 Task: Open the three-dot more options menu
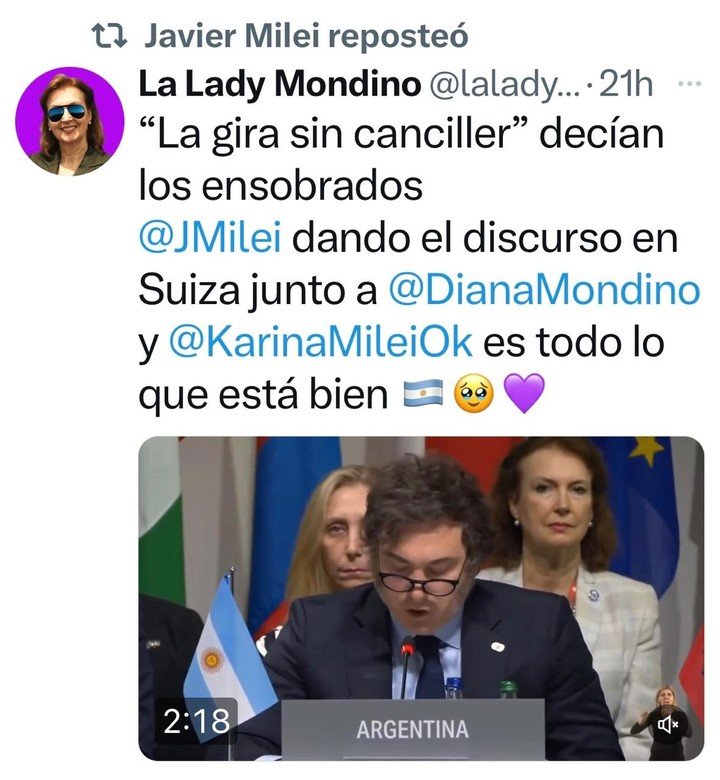point(690,84)
